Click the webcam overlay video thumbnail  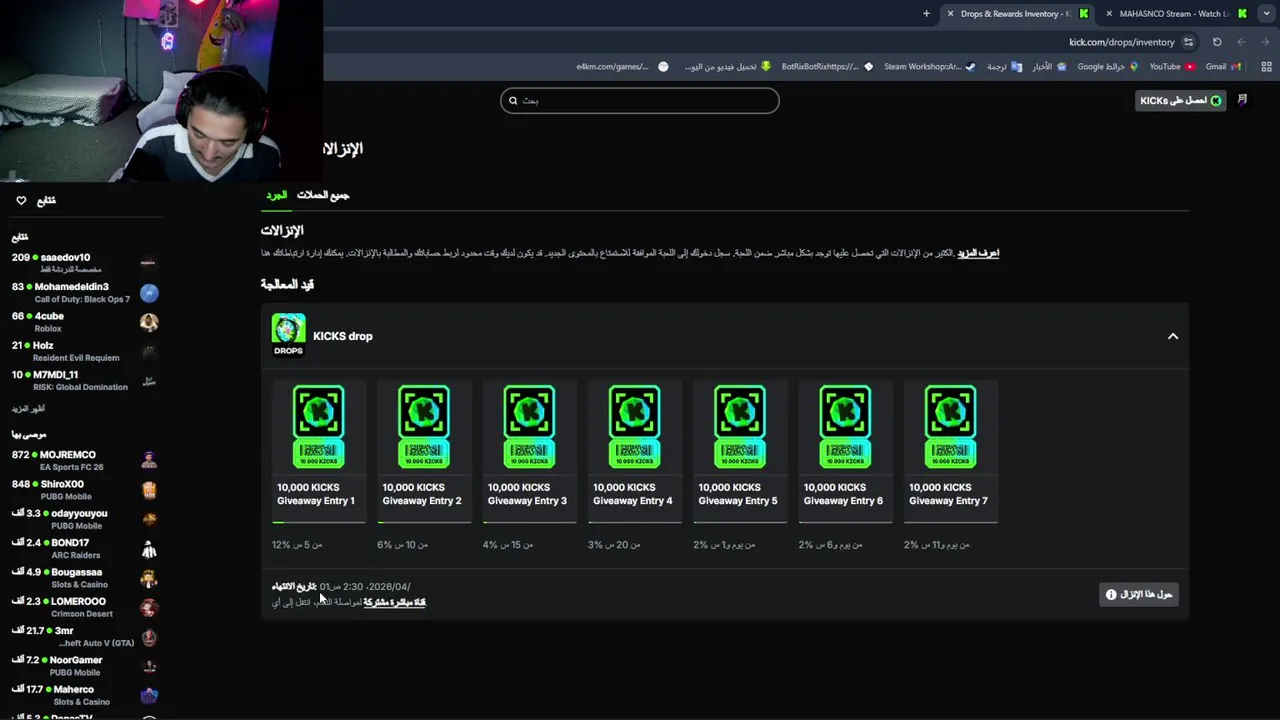[x=161, y=90]
